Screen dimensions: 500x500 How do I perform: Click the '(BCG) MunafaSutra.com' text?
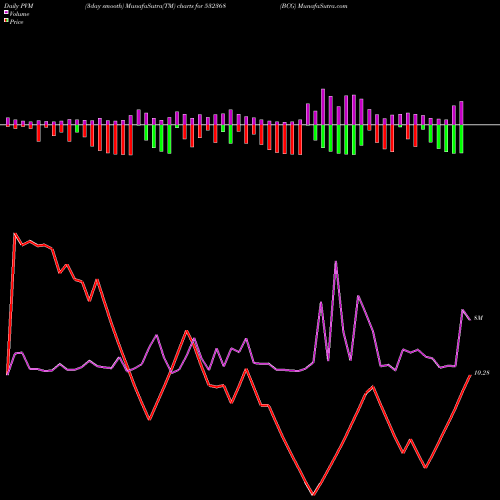[314, 6]
